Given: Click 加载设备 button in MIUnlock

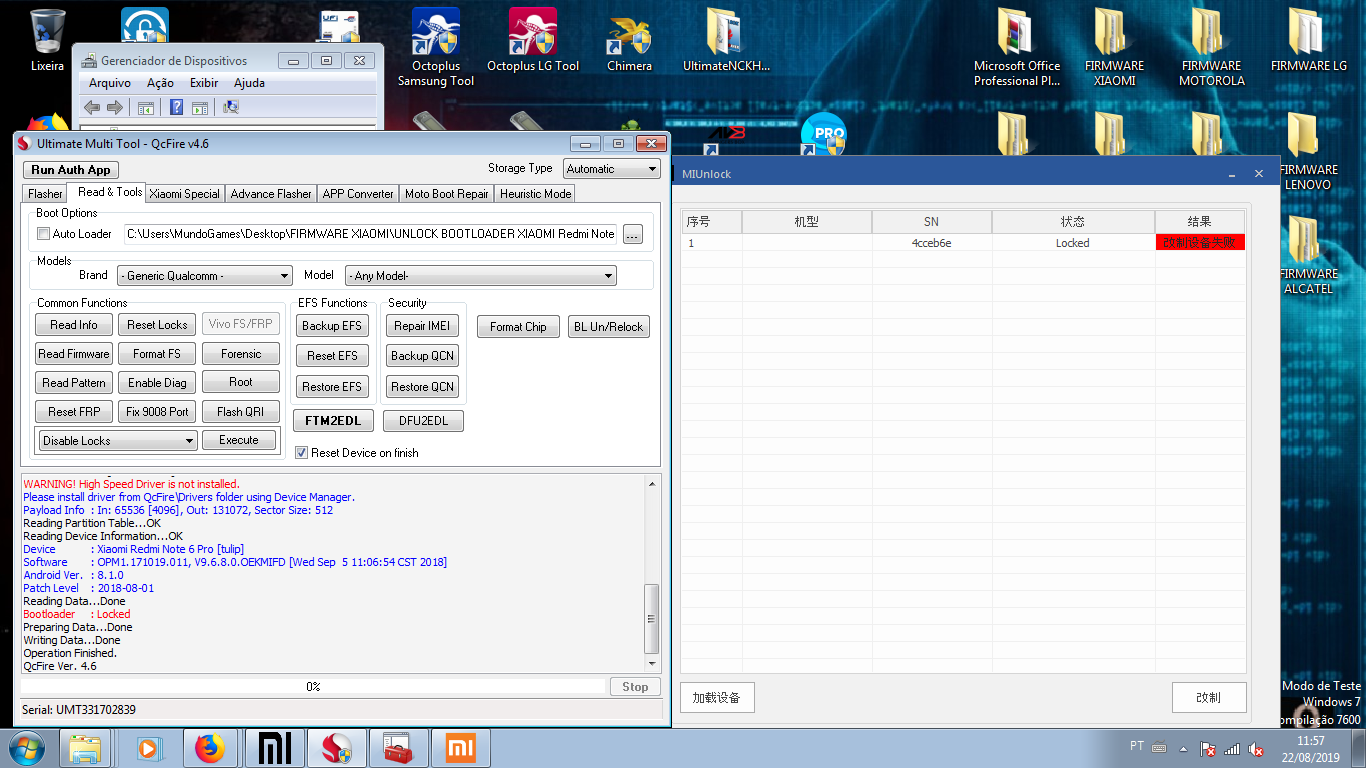Looking at the screenshot, I should (717, 698).
